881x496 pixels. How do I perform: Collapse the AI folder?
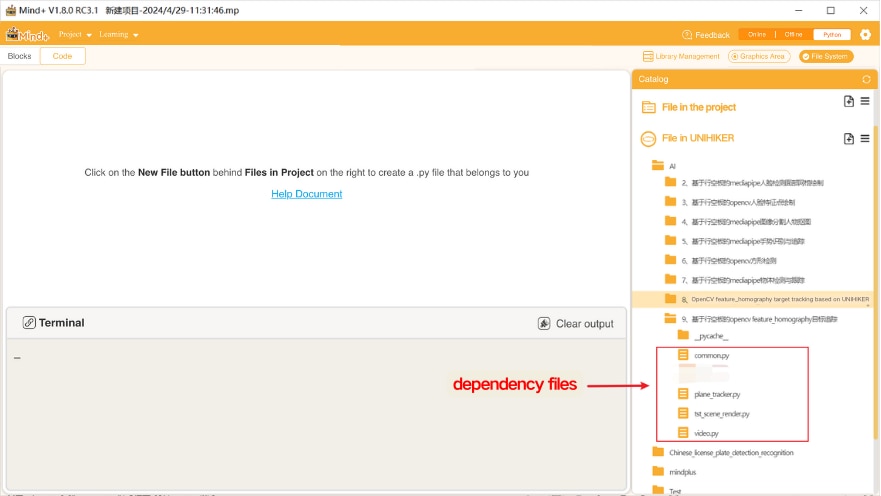pyautogui.click(x=659, y=166)
